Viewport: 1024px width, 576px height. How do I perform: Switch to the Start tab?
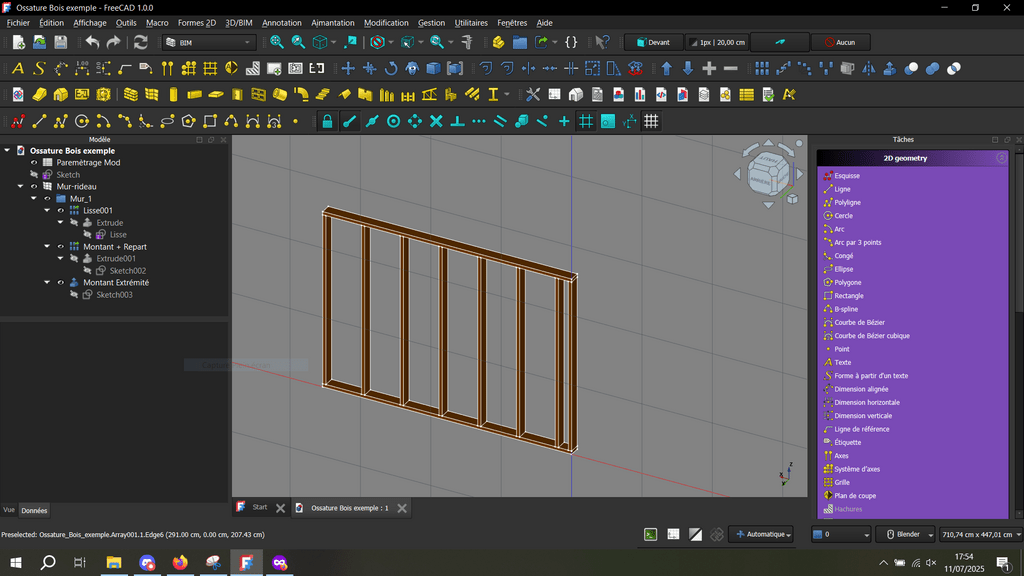click(x=260, y=507)
